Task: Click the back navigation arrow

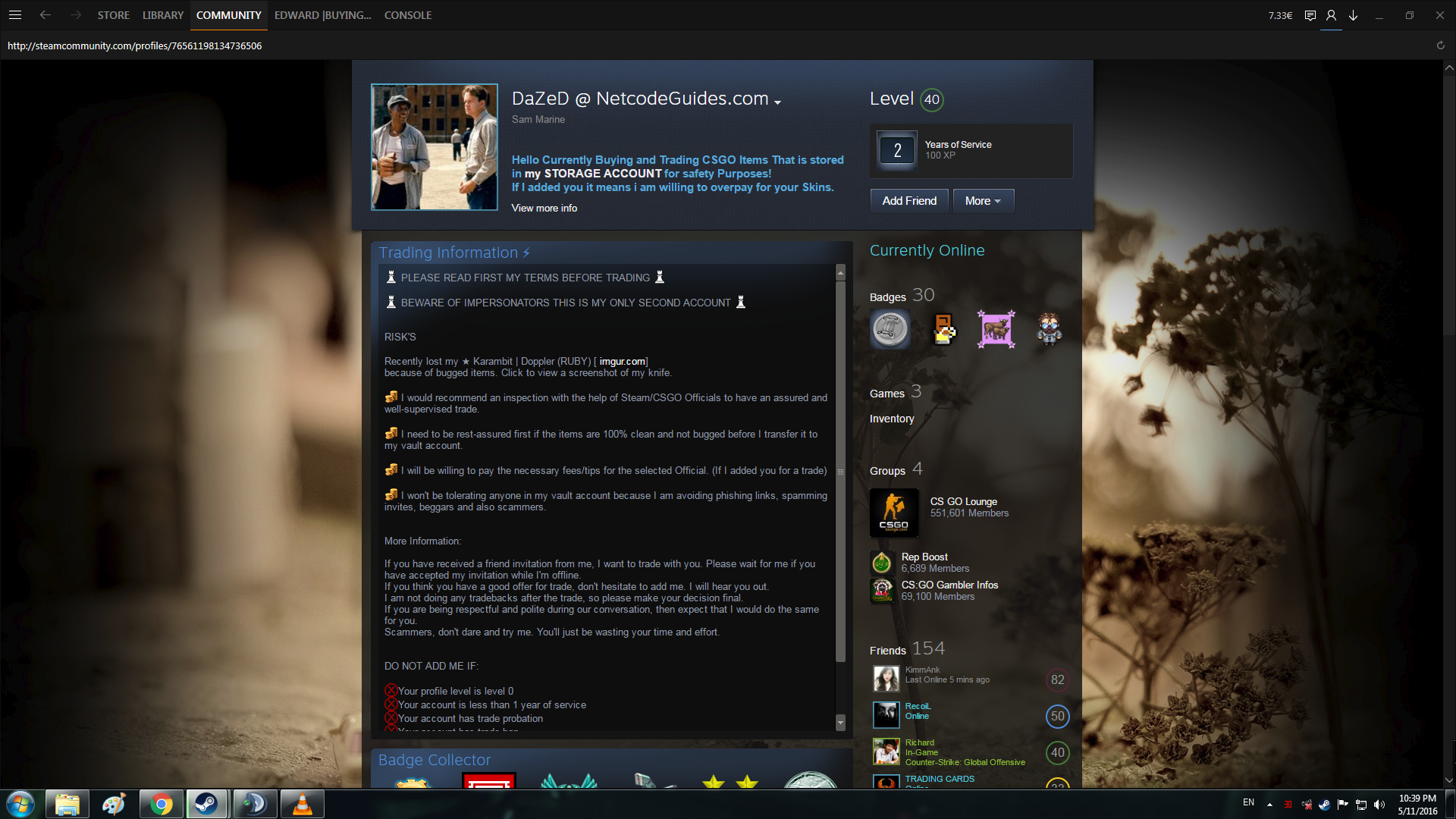Action: click(45, 15)
